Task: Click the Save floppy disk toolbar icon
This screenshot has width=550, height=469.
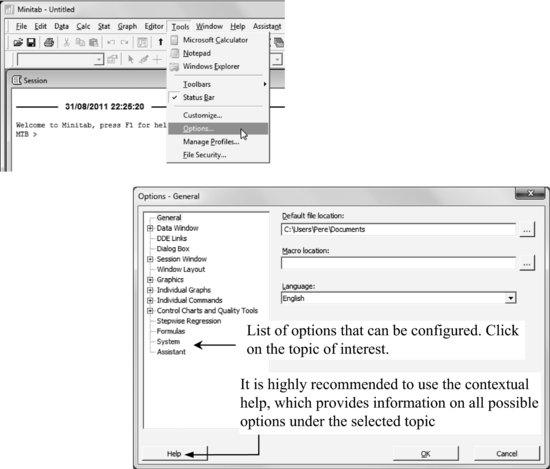Action: tap(31, 42)
